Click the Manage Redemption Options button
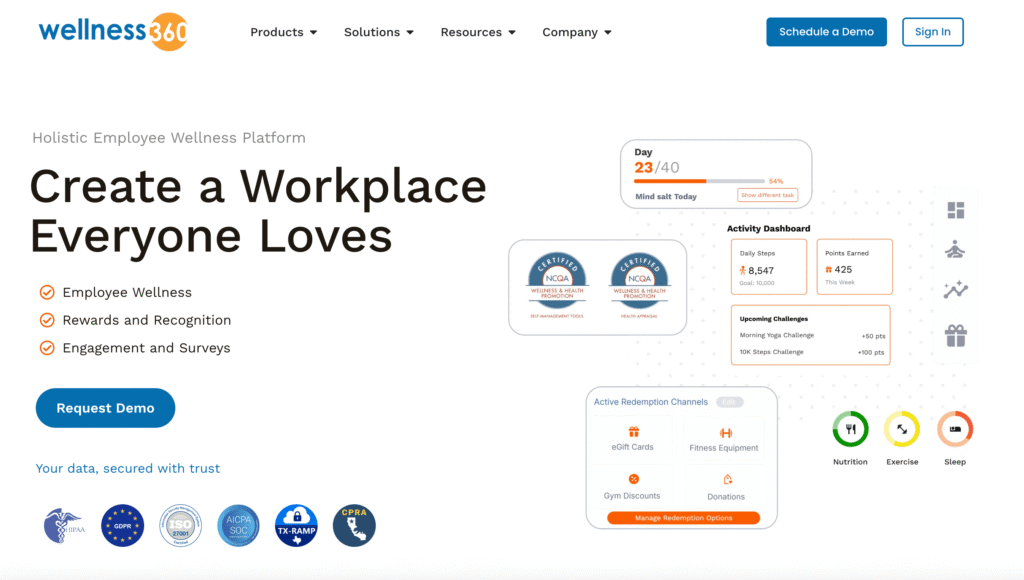The image size is (1024, 580). pos(684,518)
